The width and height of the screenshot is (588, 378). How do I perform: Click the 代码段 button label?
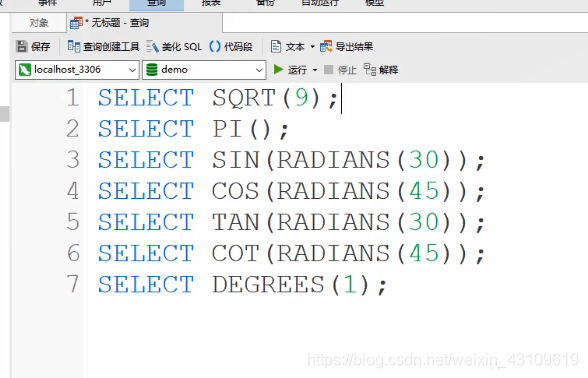(x=238, y=47)
